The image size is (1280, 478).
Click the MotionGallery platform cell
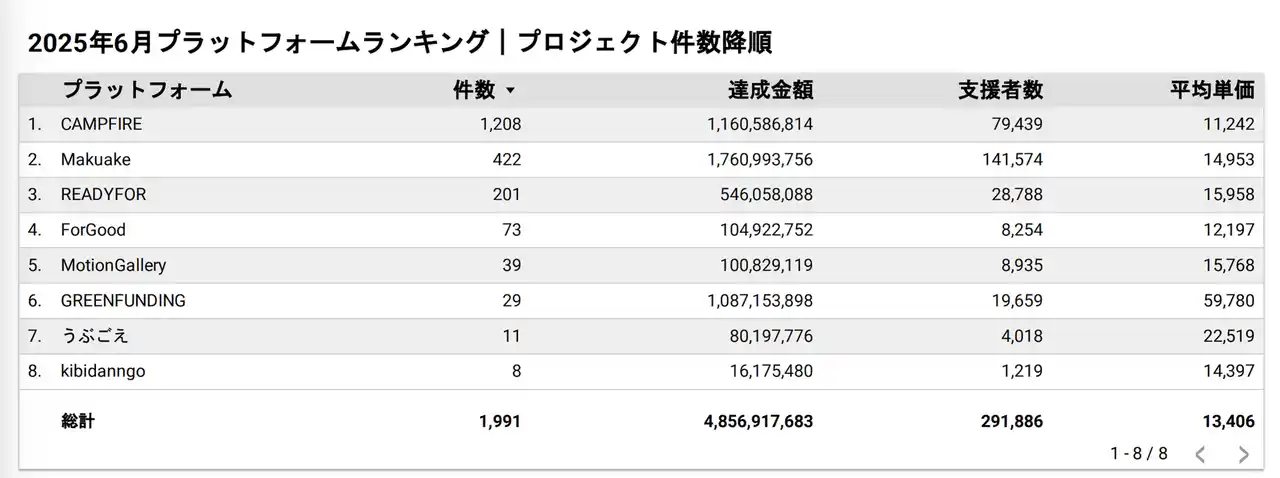point(113,265)
